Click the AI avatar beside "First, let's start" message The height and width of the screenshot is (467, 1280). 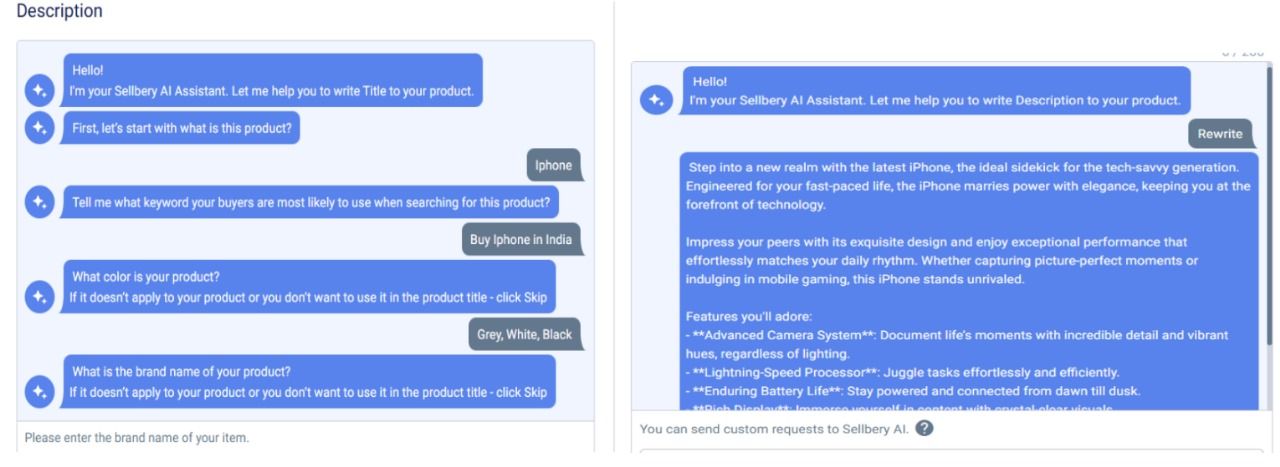39,128
